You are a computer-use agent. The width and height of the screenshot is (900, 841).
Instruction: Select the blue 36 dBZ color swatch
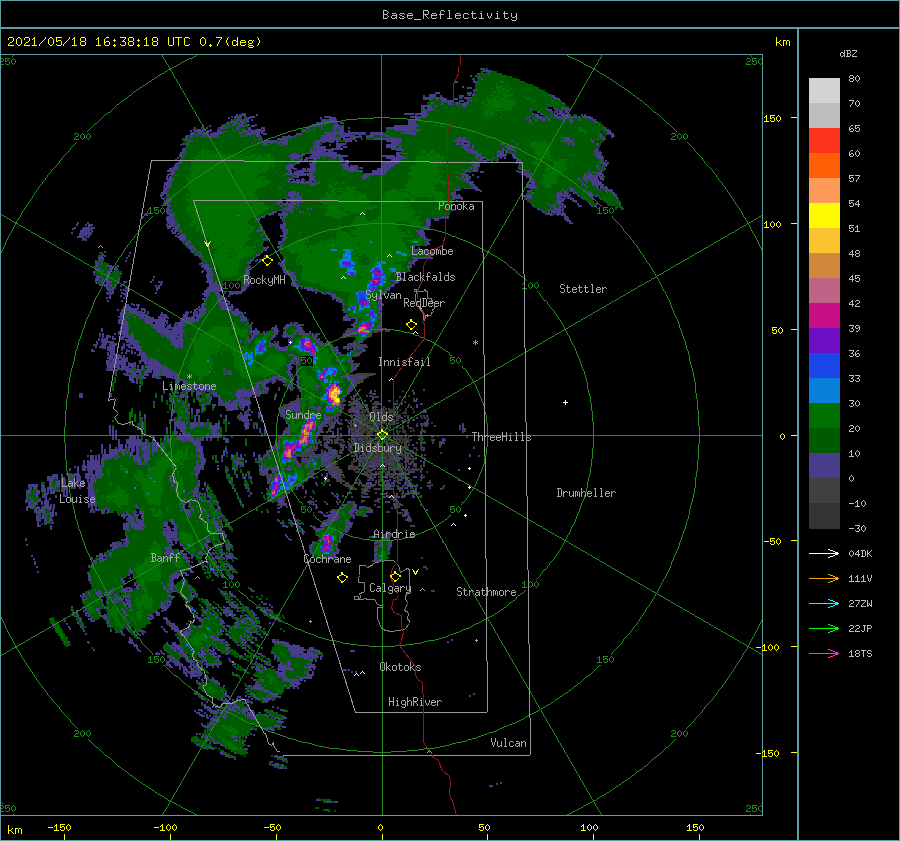click(824, 365)
